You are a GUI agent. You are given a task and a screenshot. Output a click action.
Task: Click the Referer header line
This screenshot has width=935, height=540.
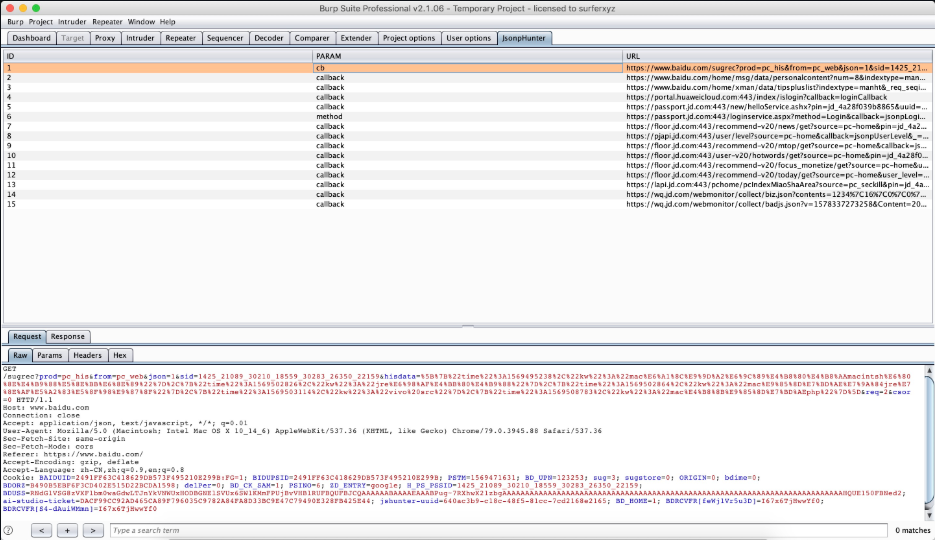73,454
